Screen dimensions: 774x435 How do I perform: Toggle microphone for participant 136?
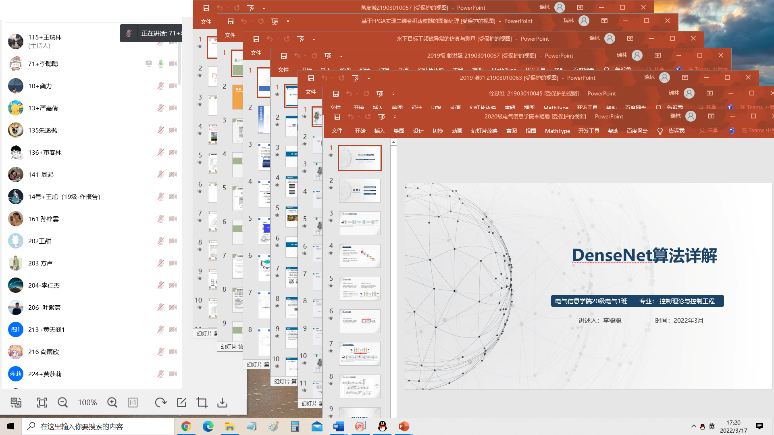coord(160,152)
